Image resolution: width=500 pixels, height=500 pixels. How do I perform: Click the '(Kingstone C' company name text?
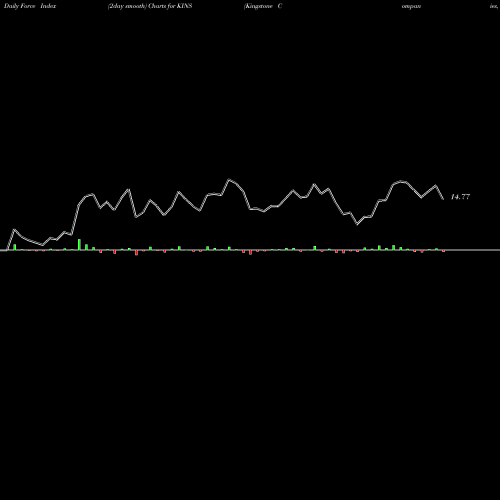tap(263, 6)
